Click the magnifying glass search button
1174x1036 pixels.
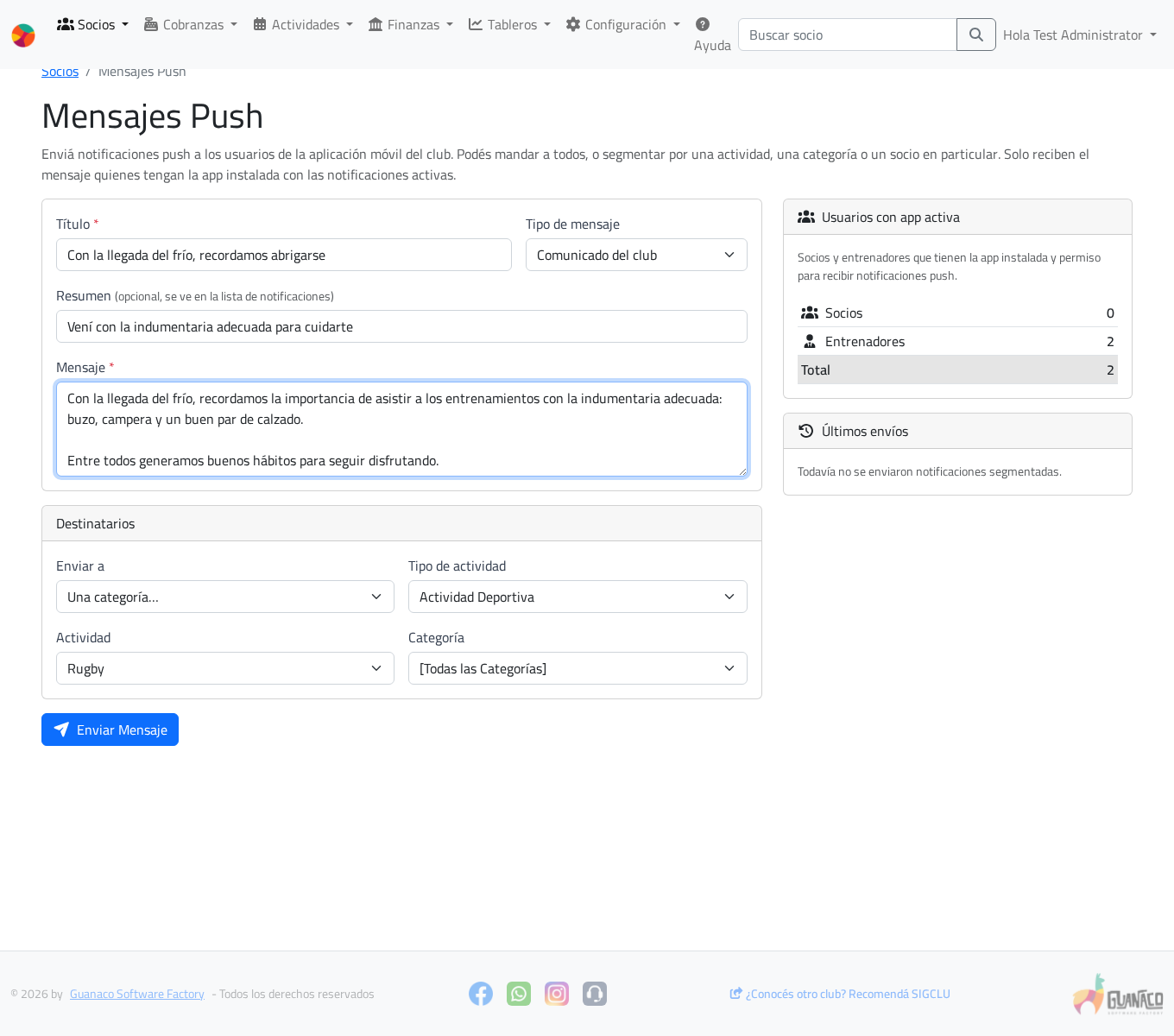[x=976, y=35]
